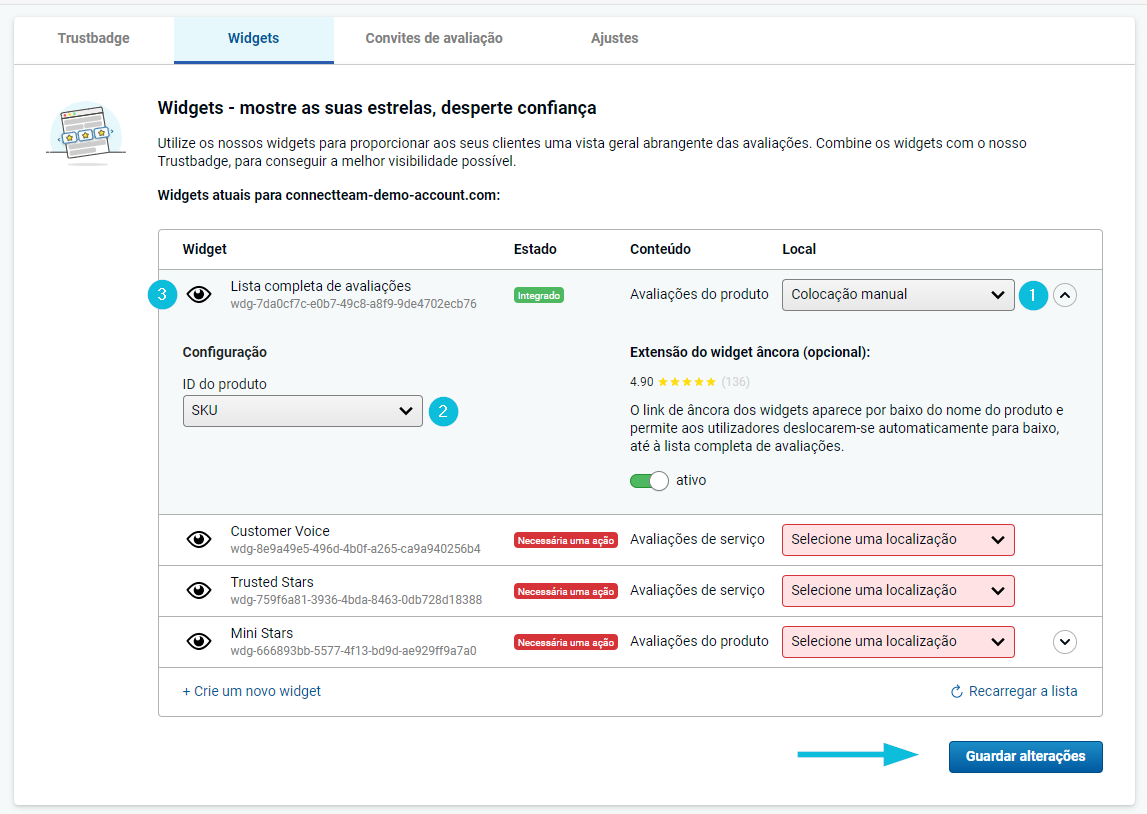This screenshot has height=814, width=1147.
Task: Select a location for Trusted Stars
Action: (x=898, y=591)
